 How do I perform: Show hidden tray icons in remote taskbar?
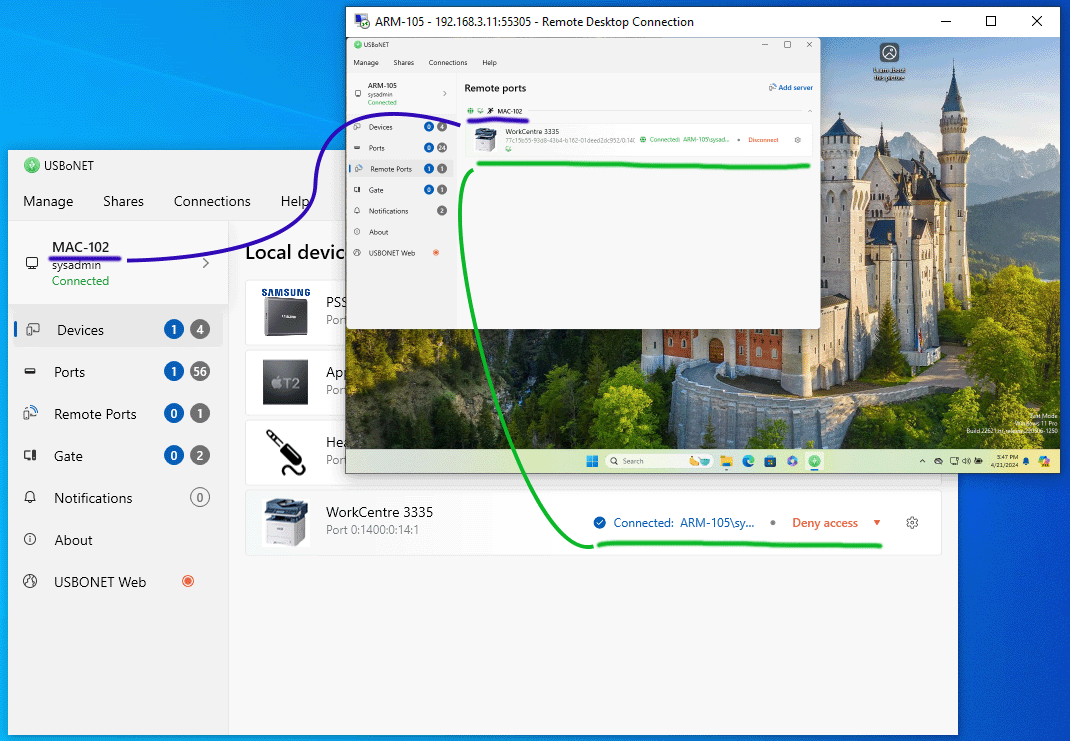pos(922,461)
